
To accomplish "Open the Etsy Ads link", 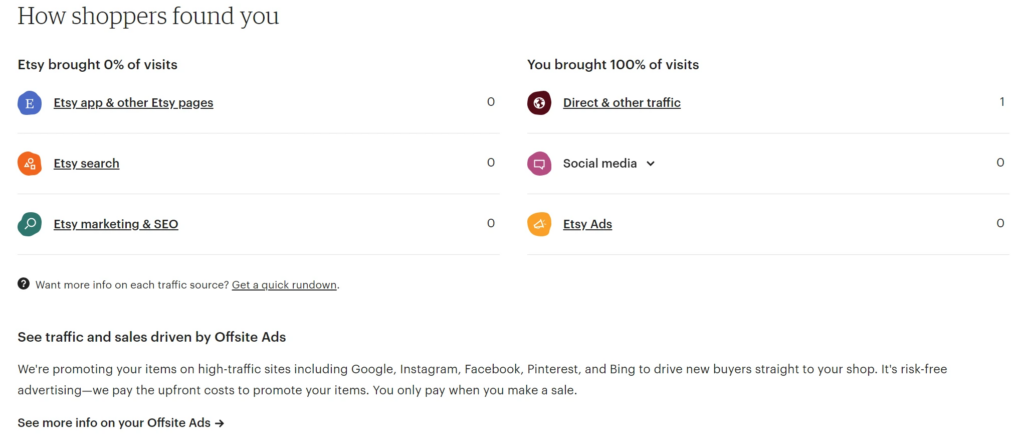I will pyautogui.click(x=587, y=224).
